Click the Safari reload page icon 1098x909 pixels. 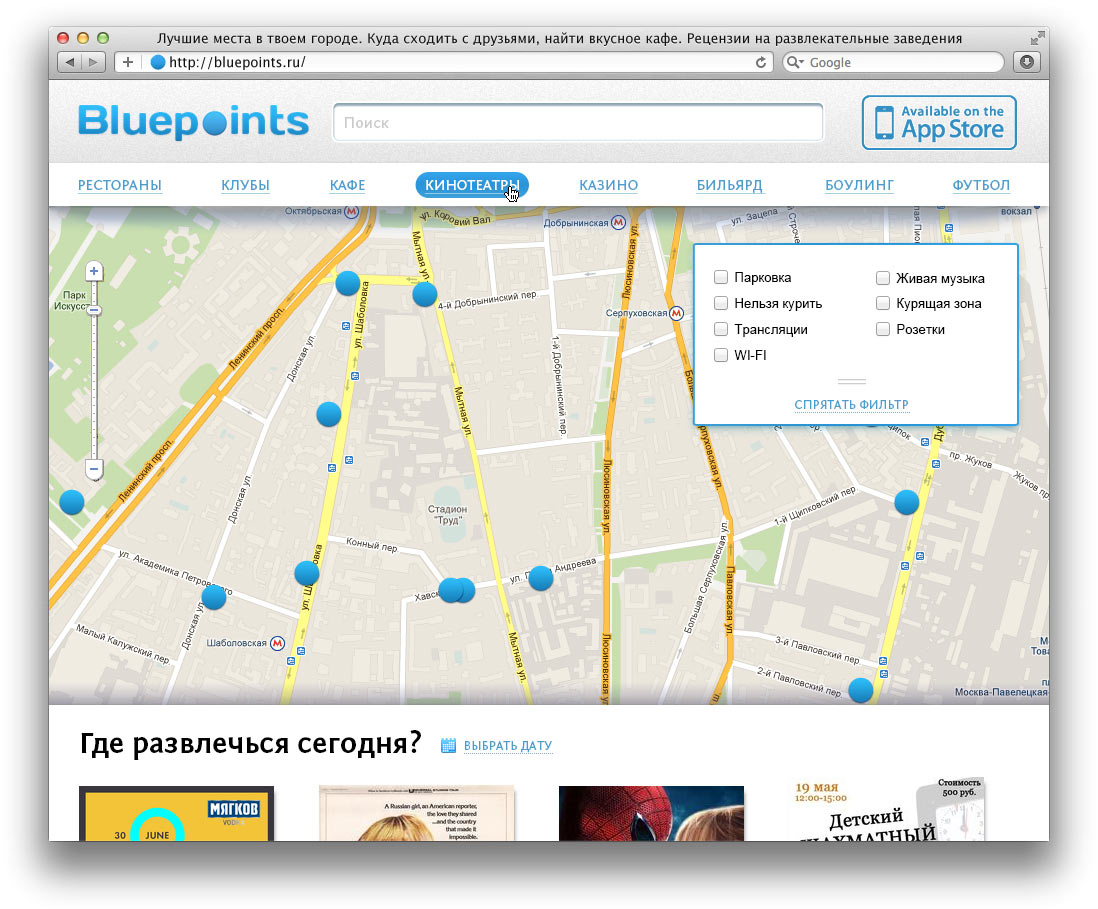[761, 62]
